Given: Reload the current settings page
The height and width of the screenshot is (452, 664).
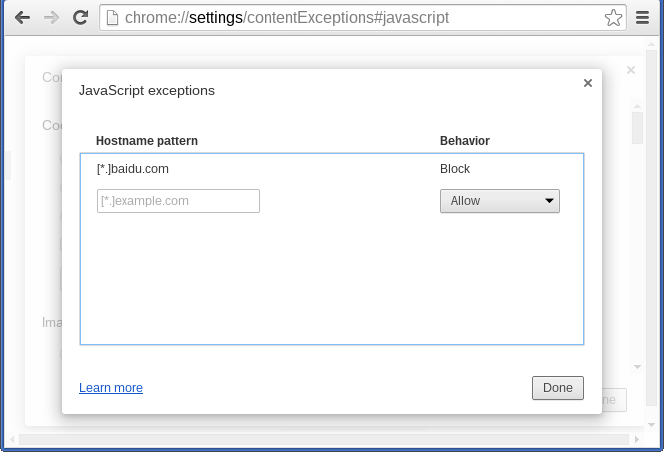Looking at the screenshot, I should [x=80, y=17].
